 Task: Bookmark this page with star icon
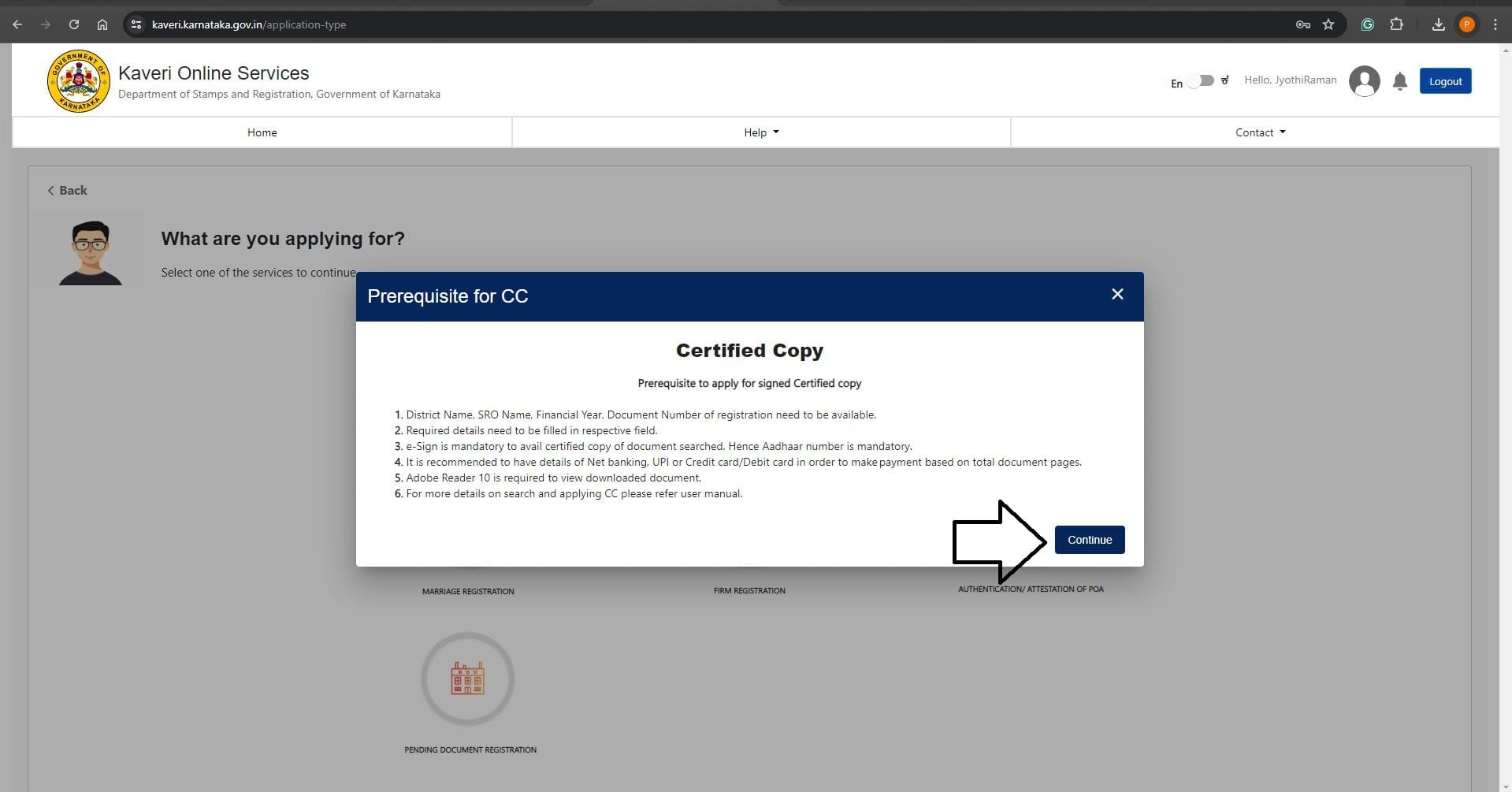pyautogui.click(x=1328, y=24)
